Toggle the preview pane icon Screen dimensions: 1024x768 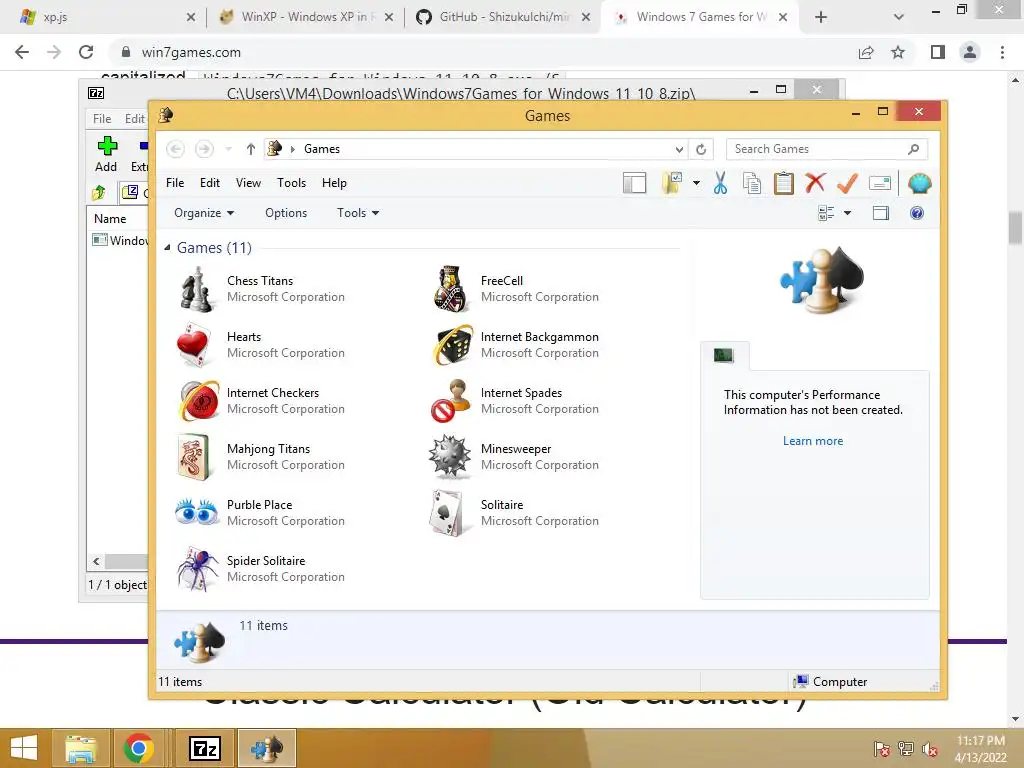click(880, 213)
